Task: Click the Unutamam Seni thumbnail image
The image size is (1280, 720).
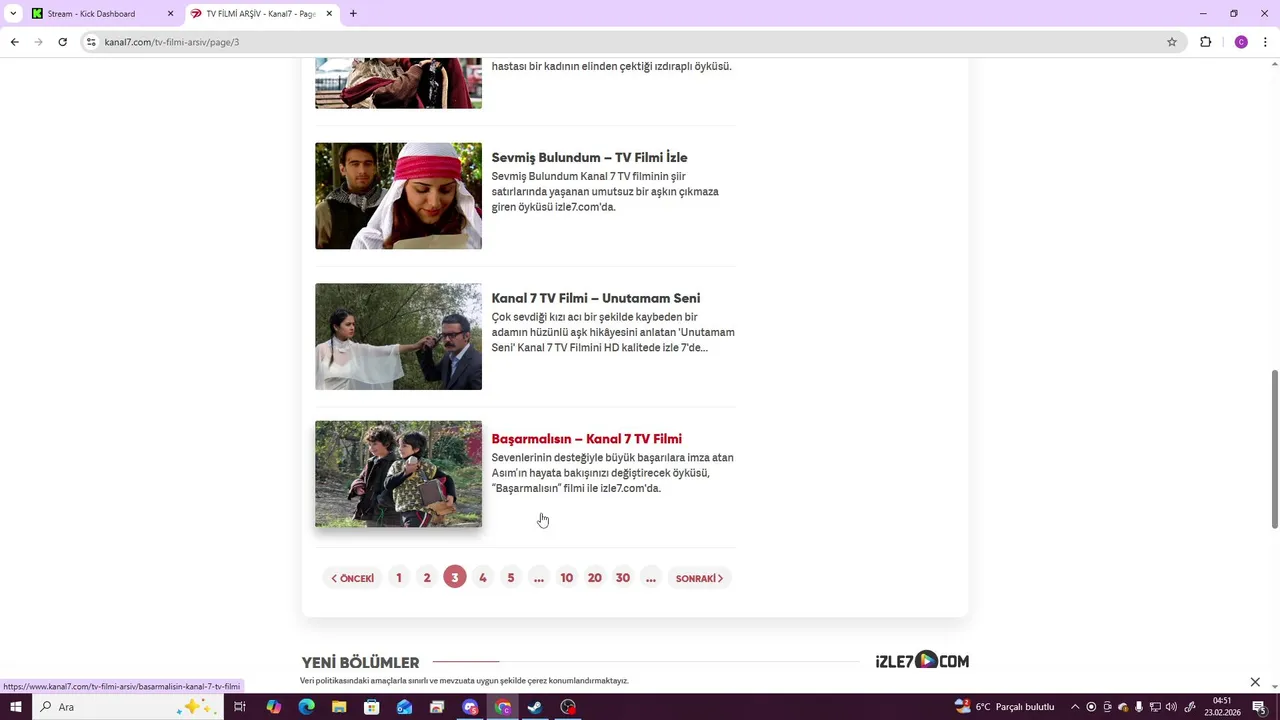Action: 398,337
